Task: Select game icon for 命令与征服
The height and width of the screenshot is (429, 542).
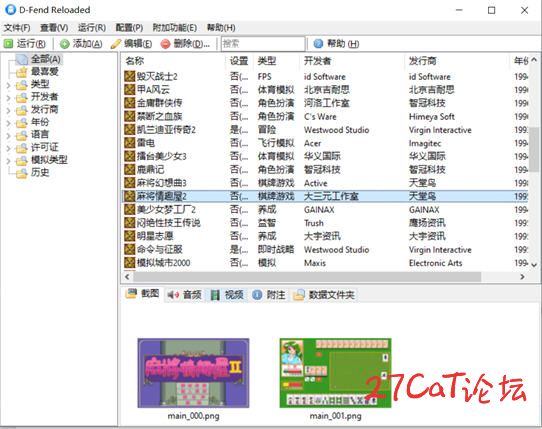Action: point(130,249)
